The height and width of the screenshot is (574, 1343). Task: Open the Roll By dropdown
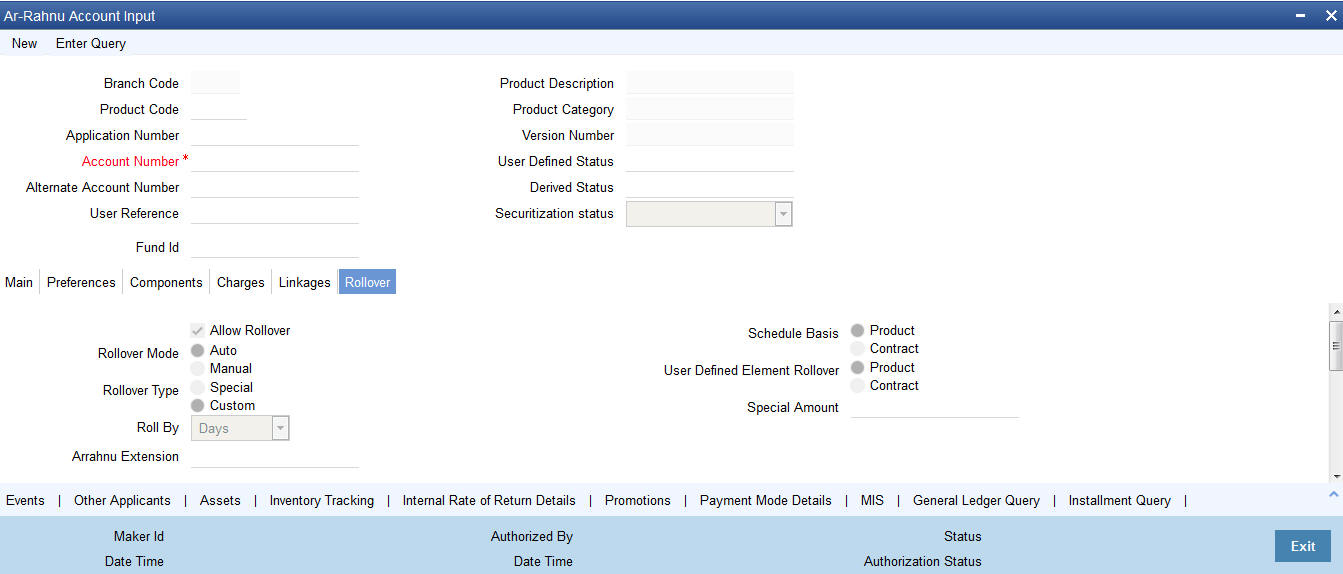click(281, 428)
